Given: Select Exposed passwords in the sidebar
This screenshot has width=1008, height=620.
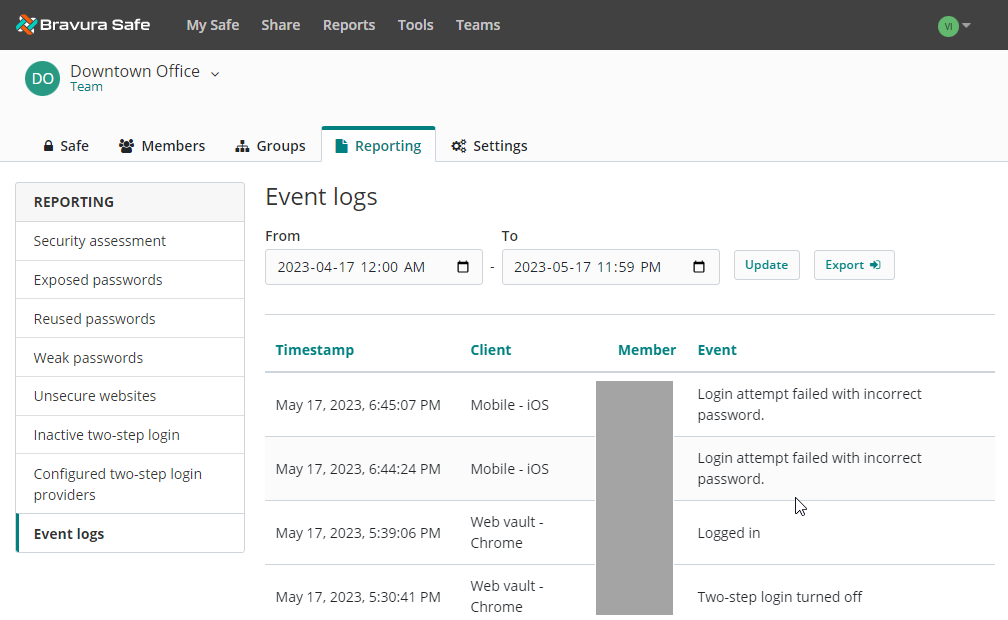Looking at the screenshot, I should (100, 279).
